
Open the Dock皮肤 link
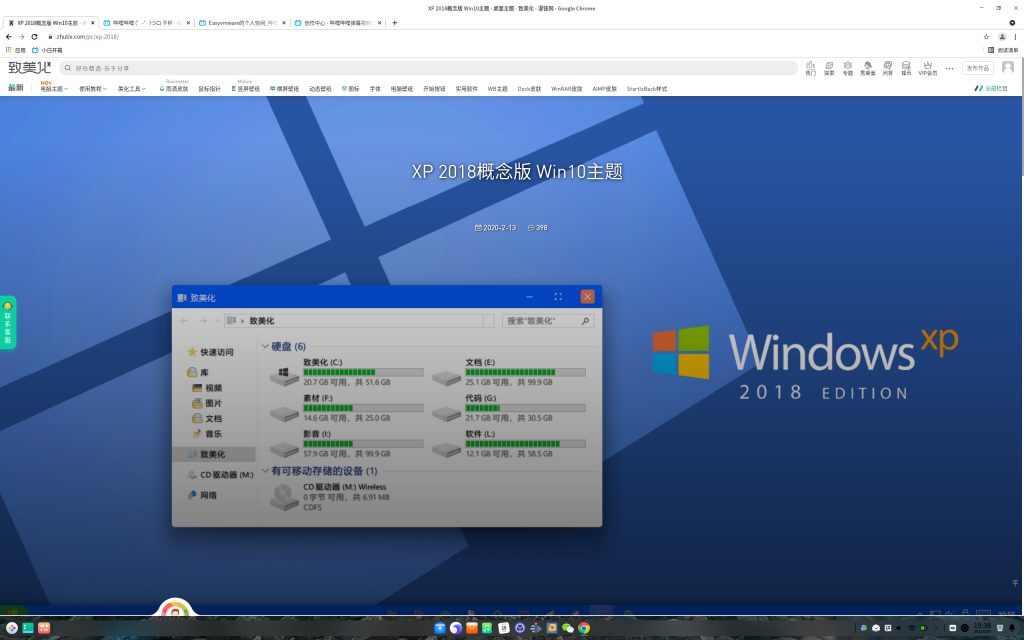click(529, 89)
